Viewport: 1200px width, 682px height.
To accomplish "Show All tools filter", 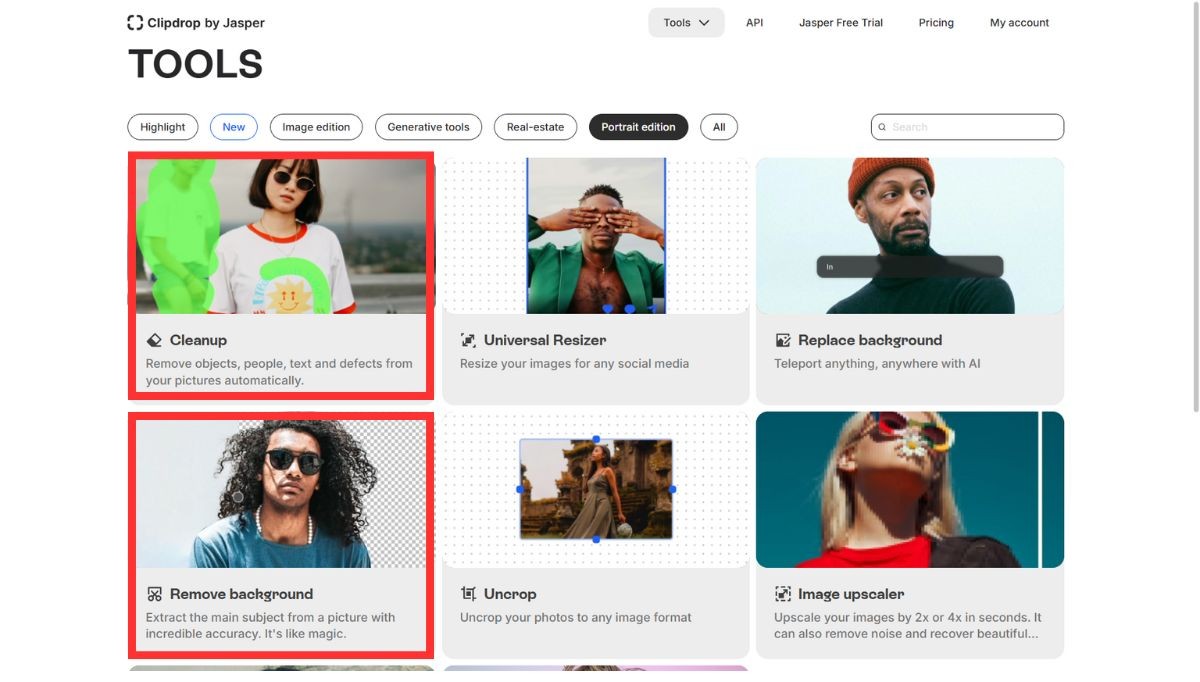I will [x=719, y=127].
